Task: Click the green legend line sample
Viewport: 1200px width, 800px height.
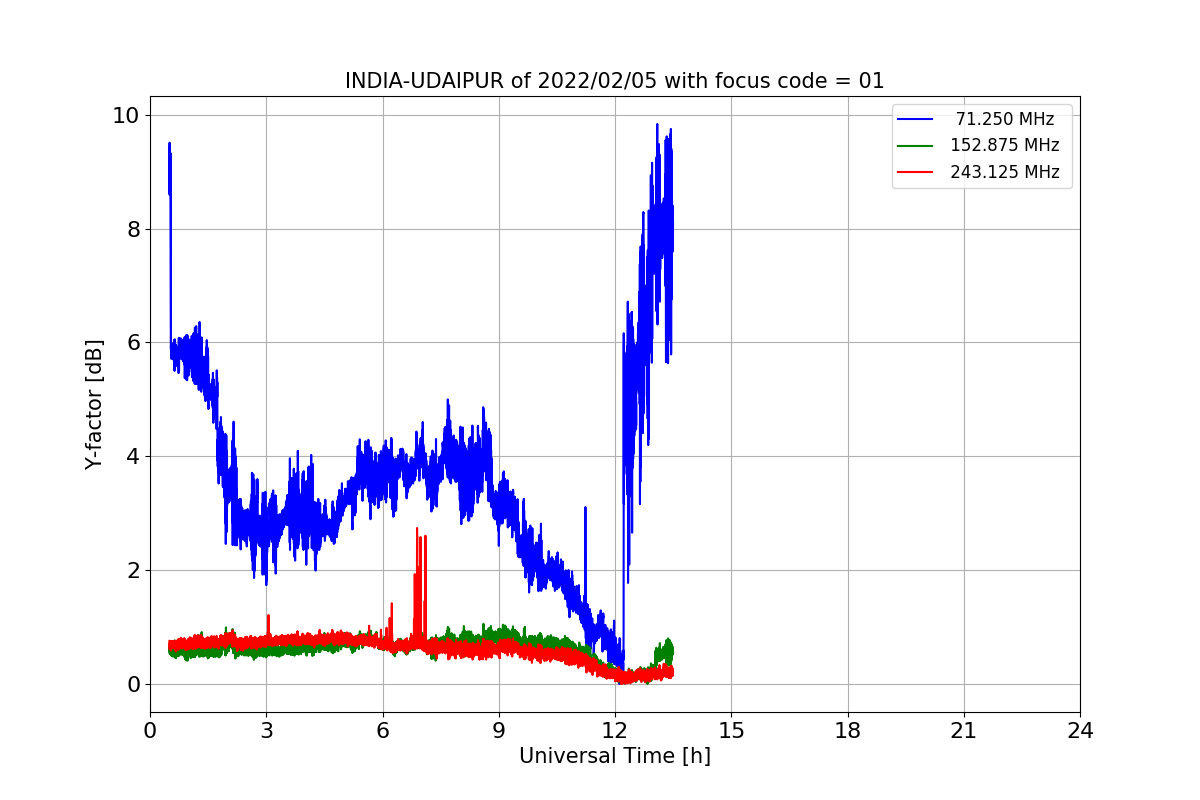Action: coord(915,145)
